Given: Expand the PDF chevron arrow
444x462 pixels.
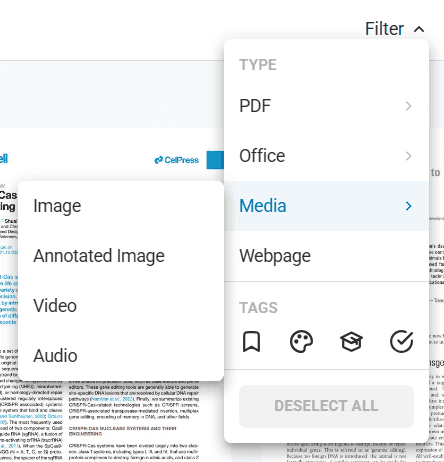Looking at the screenshot, I should pyautogui.click(x=408, y=106).
